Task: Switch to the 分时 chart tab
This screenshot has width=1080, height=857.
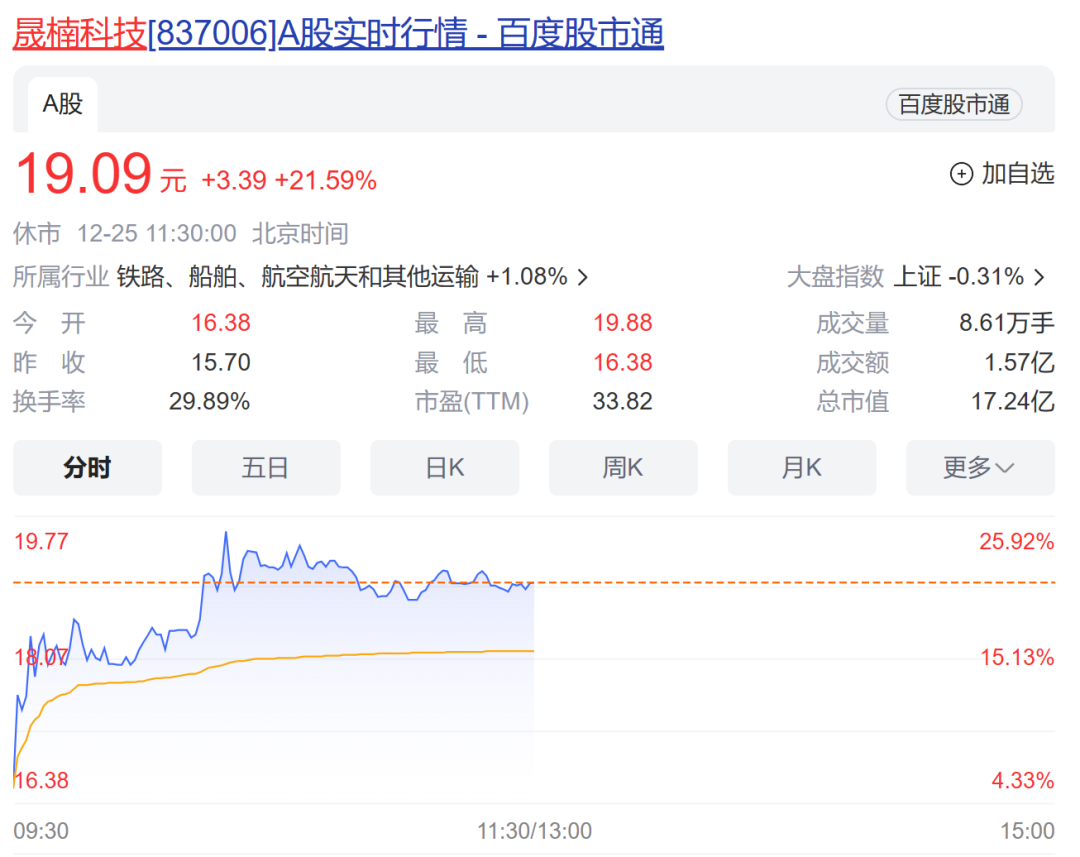Action: [x=87, y=468]
